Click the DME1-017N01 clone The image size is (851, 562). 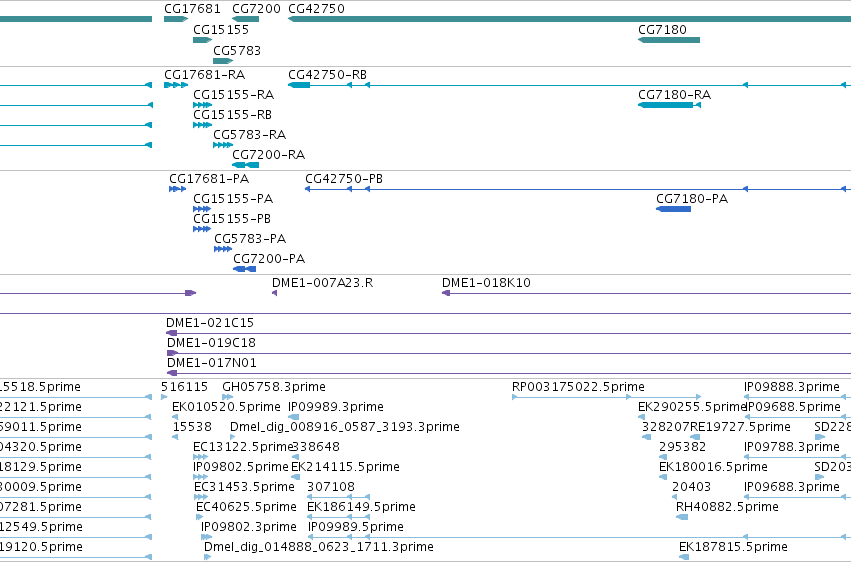(x=509, y=373)
